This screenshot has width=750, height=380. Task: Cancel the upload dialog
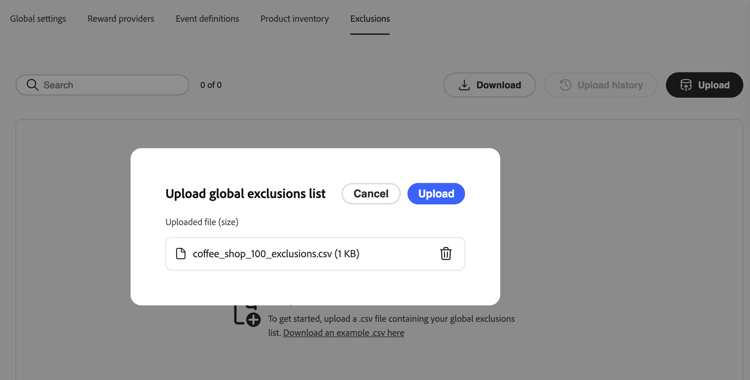point(371,193)
